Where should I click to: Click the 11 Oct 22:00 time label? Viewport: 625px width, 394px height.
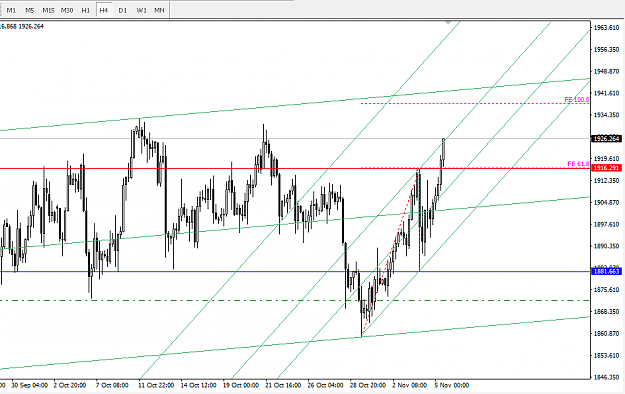[156, 385]
